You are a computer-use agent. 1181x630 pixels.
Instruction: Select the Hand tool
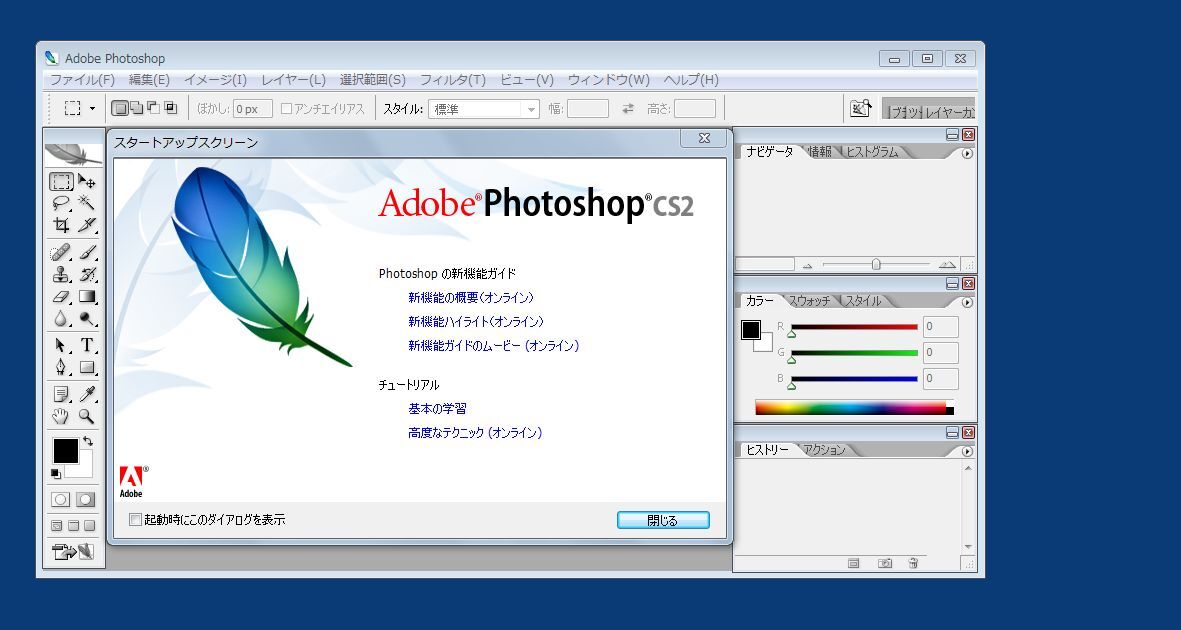click(x=62, y=416)
